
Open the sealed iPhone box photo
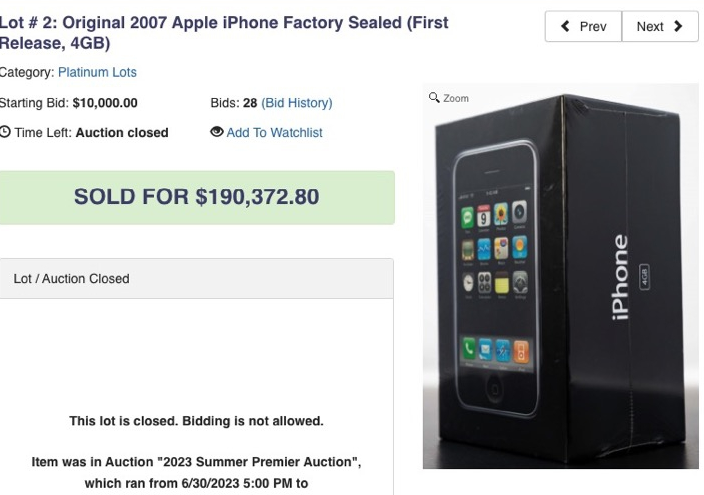point(560,280)
